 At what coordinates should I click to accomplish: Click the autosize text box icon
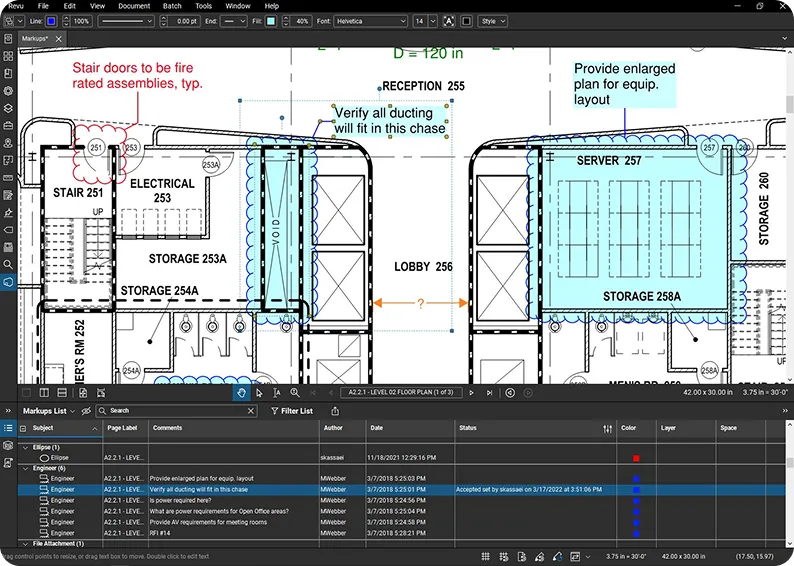pos(449,21)
